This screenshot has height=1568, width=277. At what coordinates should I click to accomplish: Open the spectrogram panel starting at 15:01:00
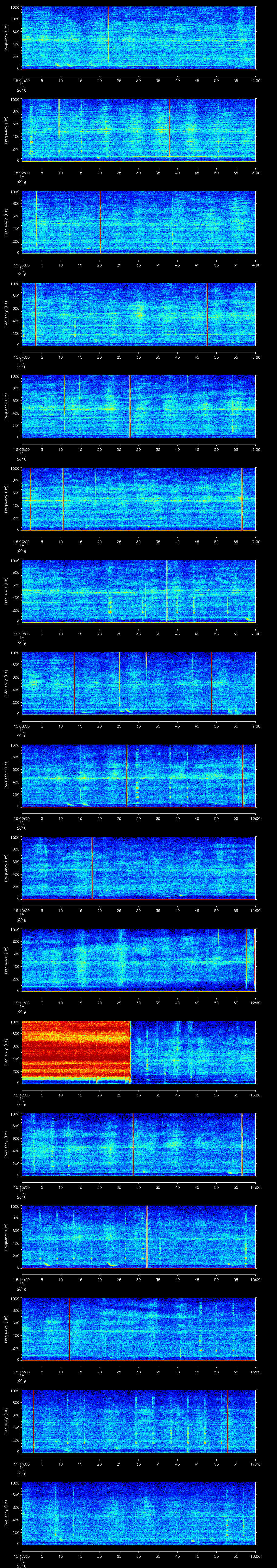[138, 38]
